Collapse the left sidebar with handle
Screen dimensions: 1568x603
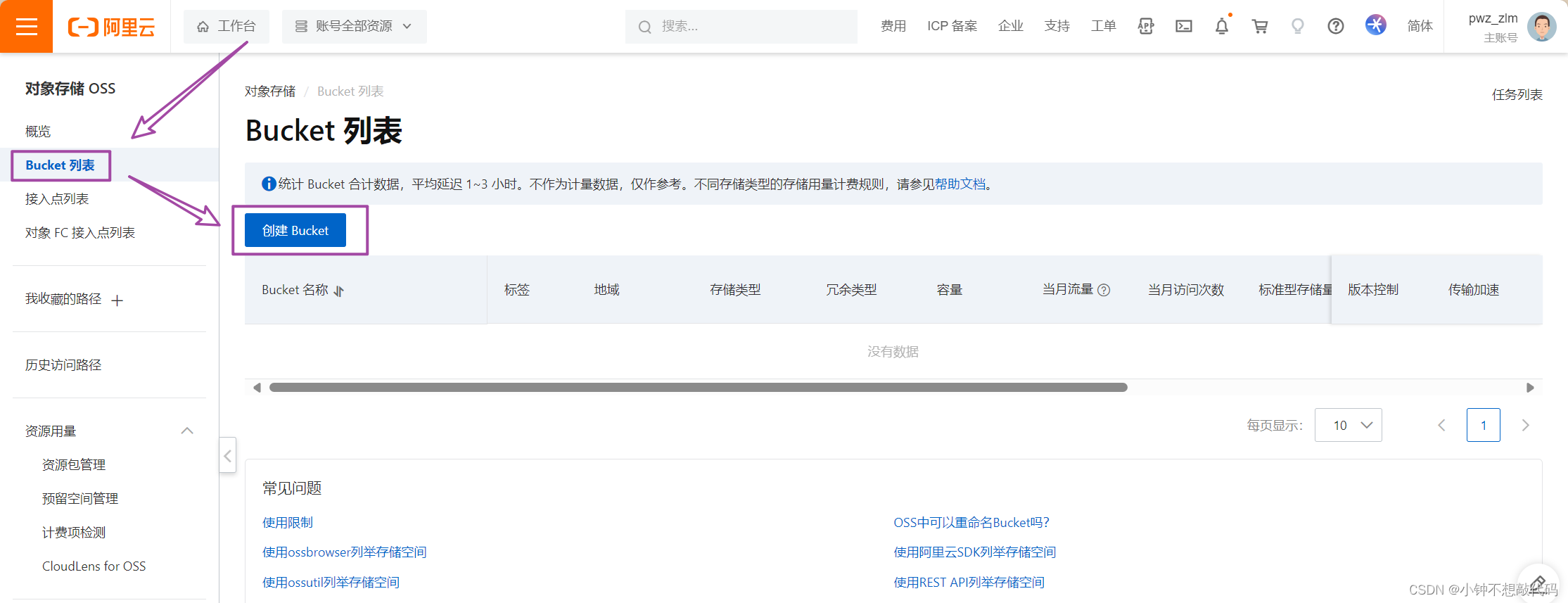[x=227, y=455]
